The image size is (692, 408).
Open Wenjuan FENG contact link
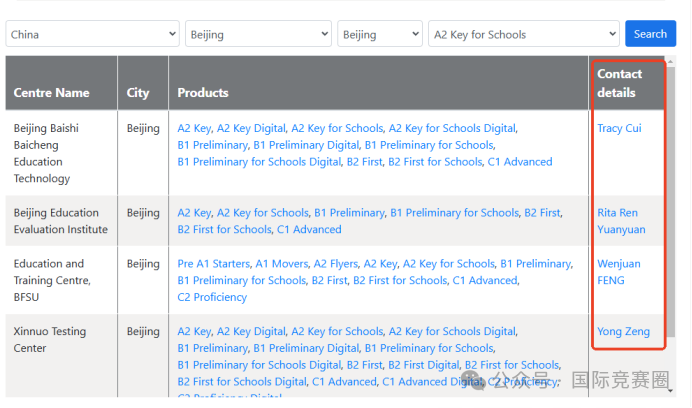(619, 272)
